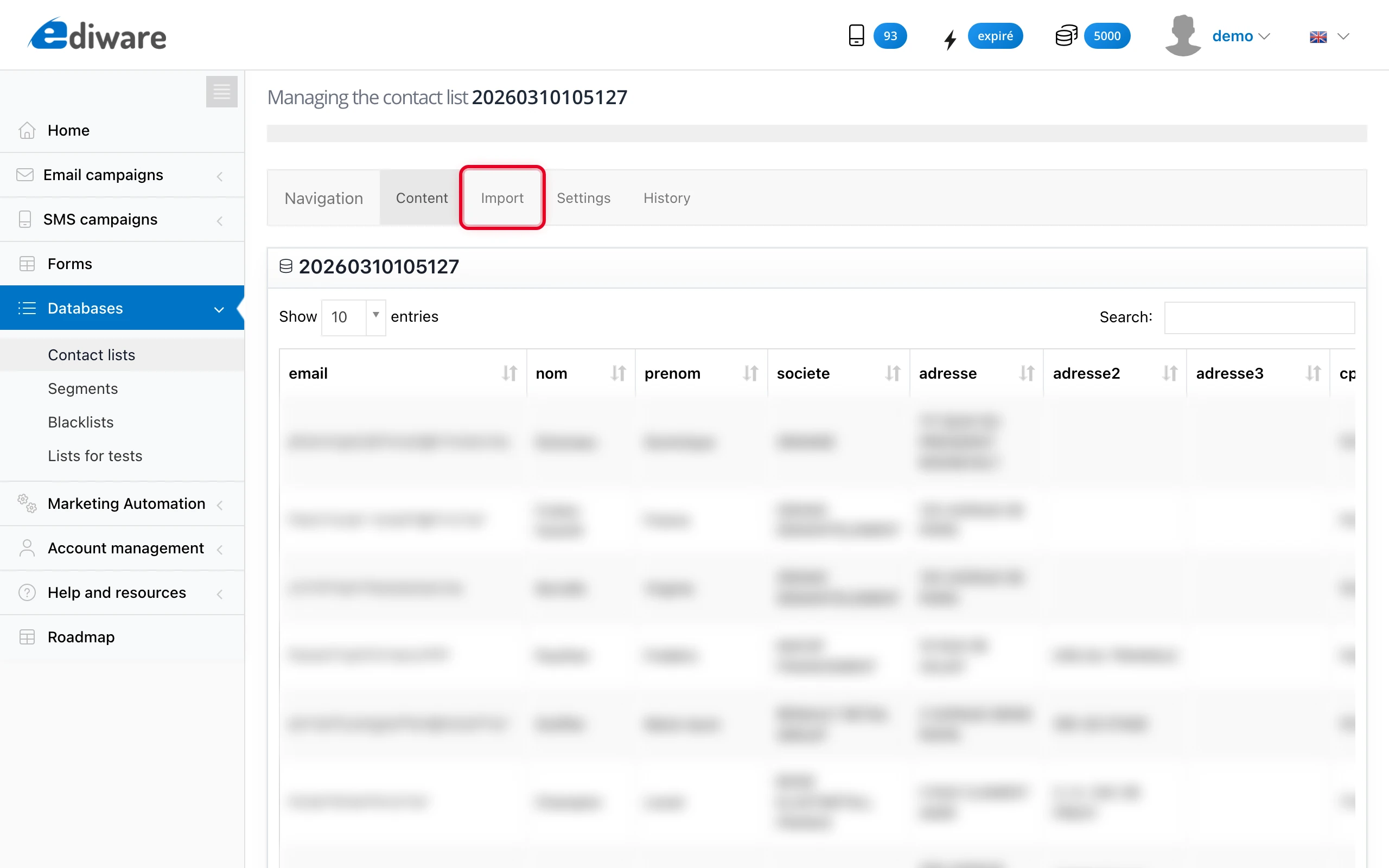Click the SMS credits phone icon
The image size is (1389, 868).
pos(856,35)
